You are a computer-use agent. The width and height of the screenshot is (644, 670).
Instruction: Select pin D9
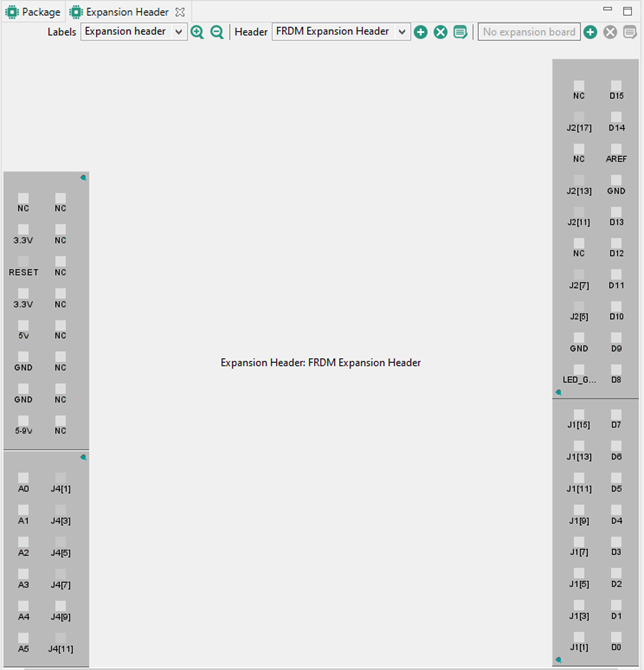coord(616,338)
